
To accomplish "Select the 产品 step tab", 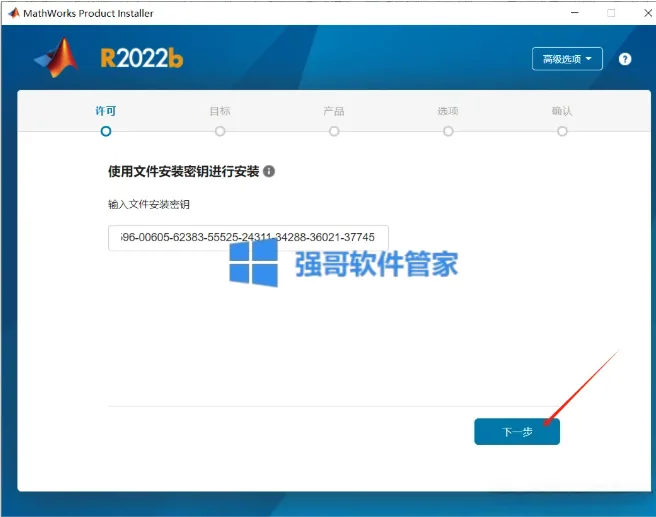I will [334, 111].
